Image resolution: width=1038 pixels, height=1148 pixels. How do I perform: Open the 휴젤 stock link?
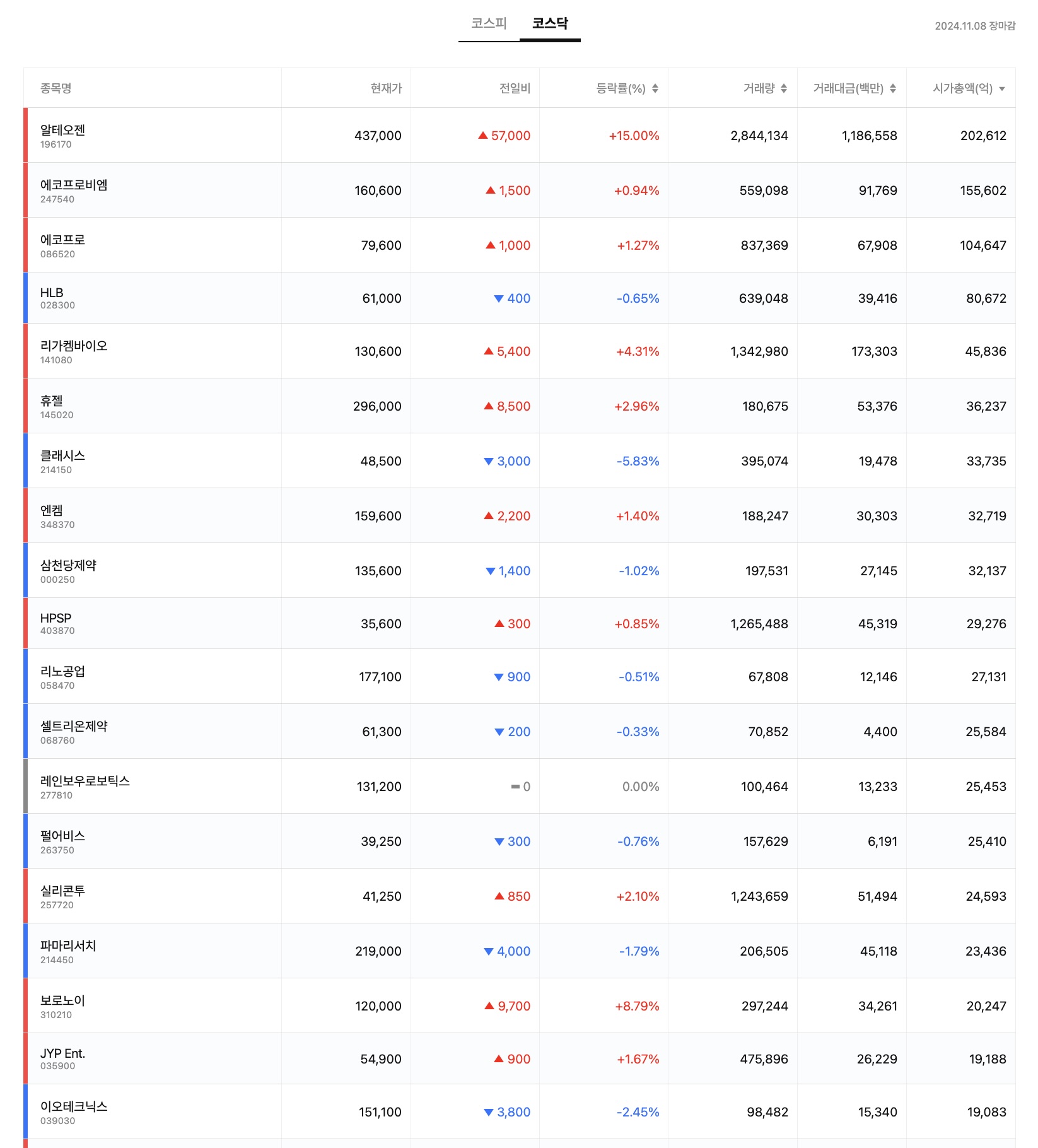point(52,401)
